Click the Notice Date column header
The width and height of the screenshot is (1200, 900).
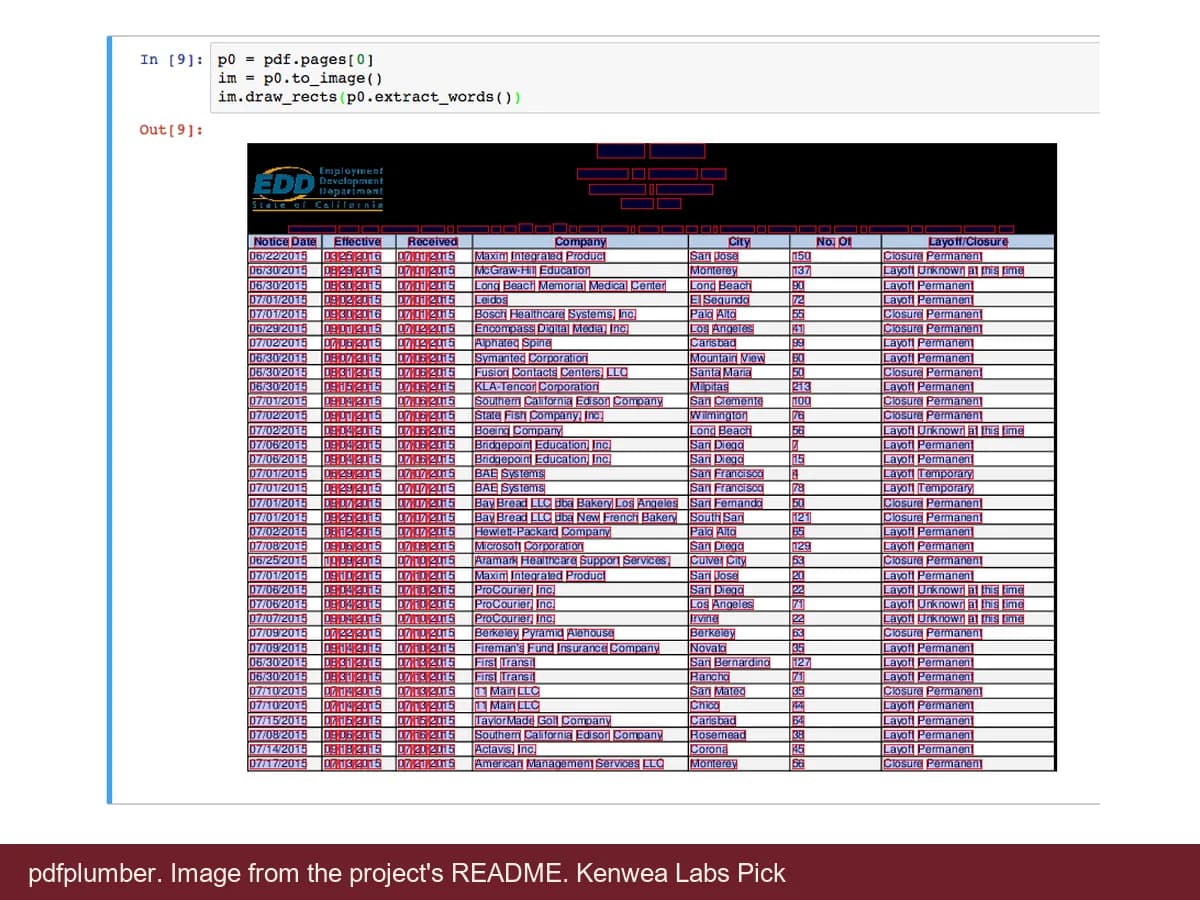pos(284,241)
